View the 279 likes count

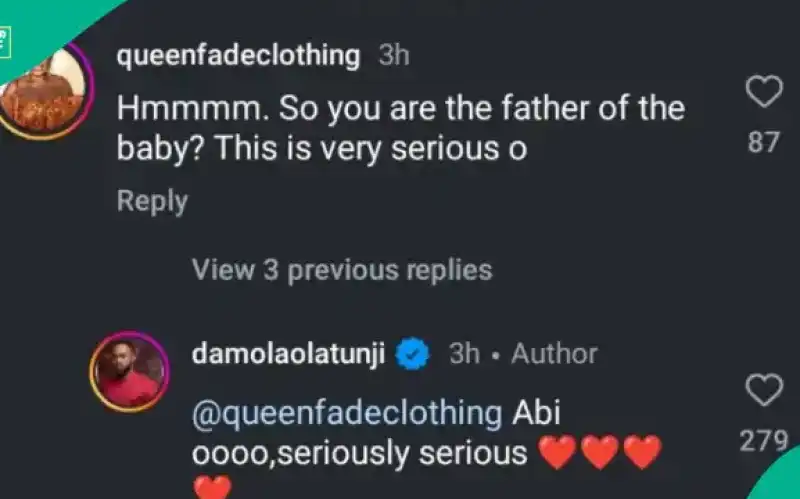click(764, 441)
